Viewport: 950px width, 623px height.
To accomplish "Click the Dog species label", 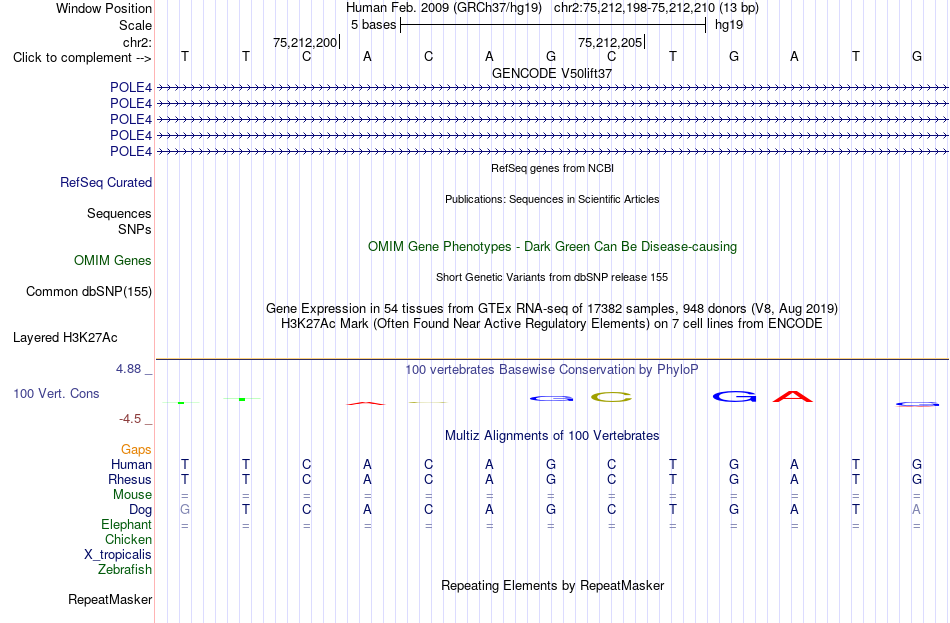I will coord(140,510).
